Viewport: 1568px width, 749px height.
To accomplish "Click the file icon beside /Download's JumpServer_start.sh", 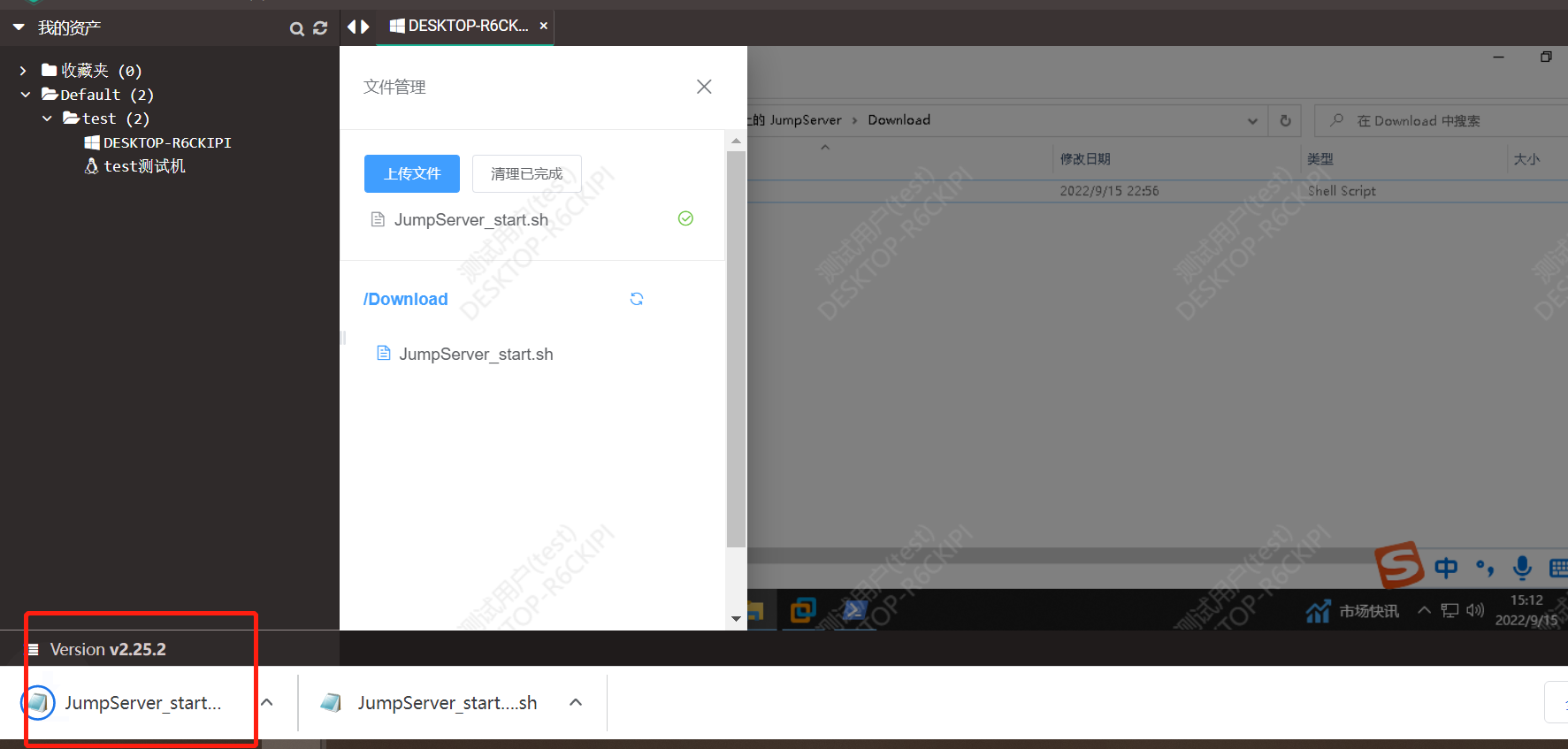I will [x=384, y=353].
